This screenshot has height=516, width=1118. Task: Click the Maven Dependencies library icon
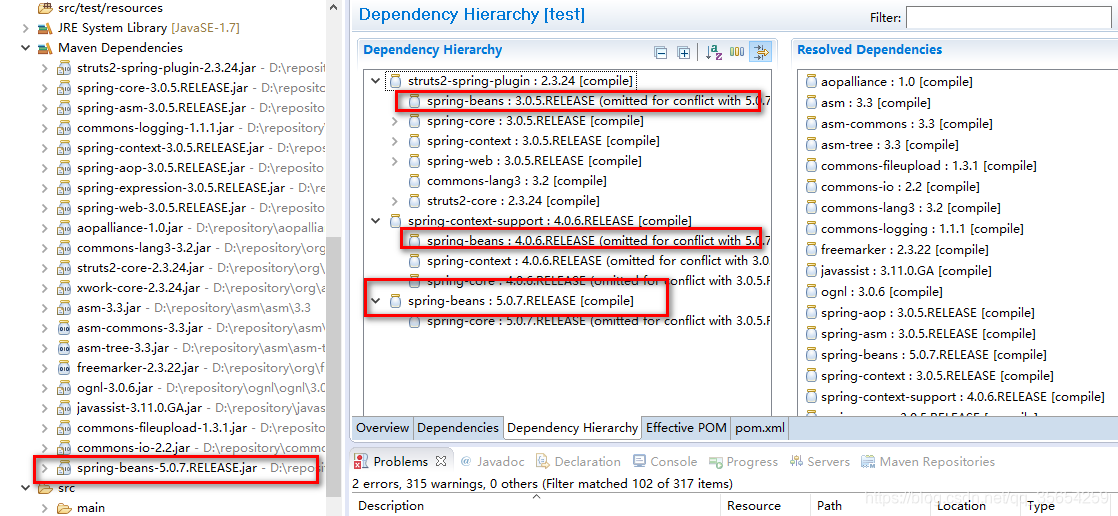[x=46, y=48]
